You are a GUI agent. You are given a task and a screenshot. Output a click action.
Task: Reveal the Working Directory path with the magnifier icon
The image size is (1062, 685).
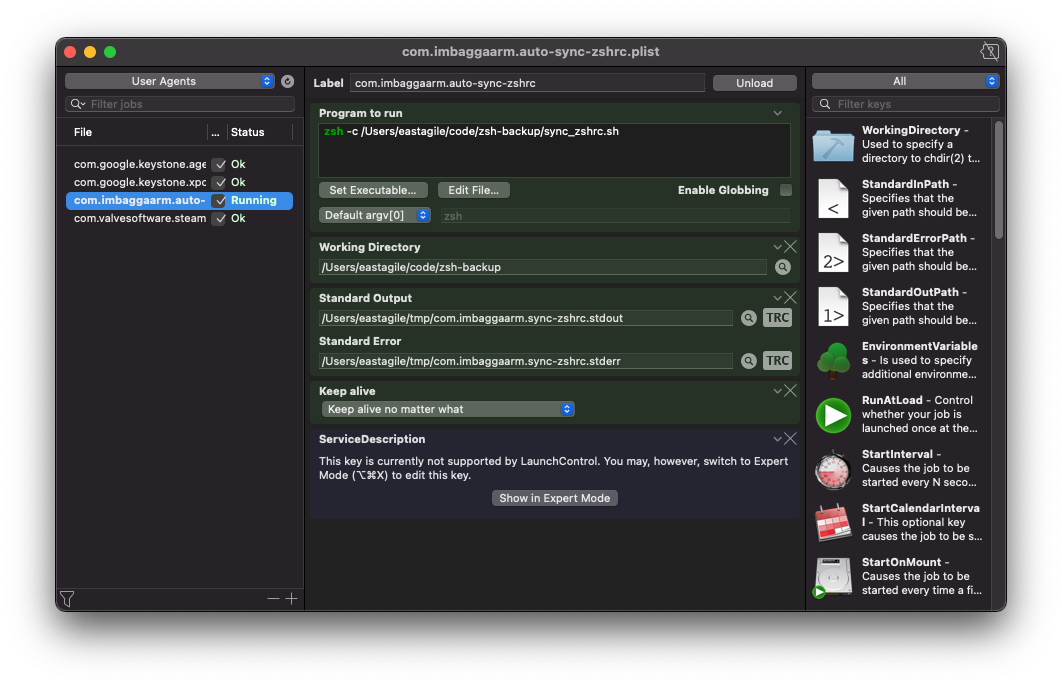pos(782,267)
